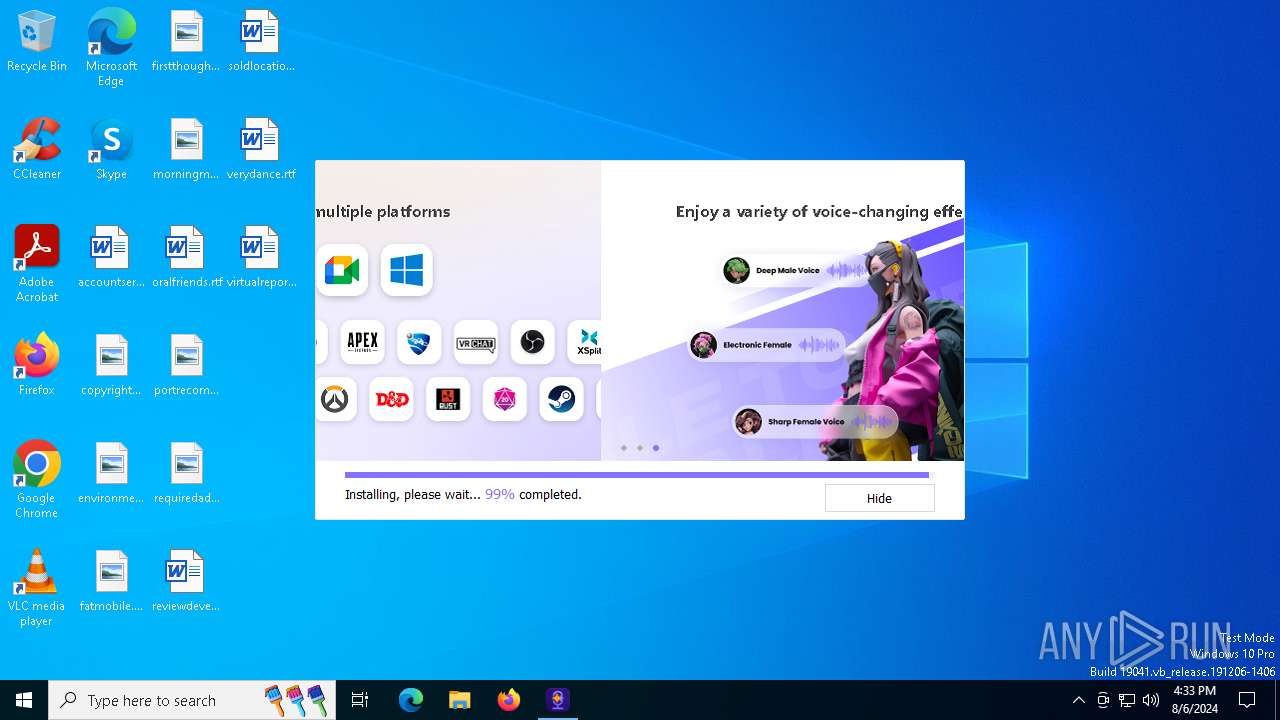Image resolution: width=1280 pixels, height=720 pixels.
Task: Select the Deep Male Voice card
Action: (795, 270)
